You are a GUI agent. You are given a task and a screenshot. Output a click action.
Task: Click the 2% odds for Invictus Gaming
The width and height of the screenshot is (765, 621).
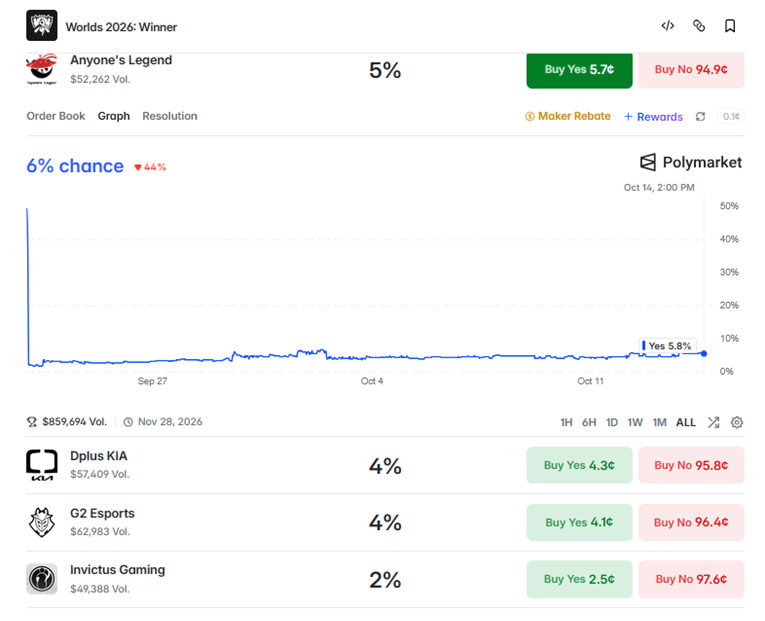(x=385, y=580)
